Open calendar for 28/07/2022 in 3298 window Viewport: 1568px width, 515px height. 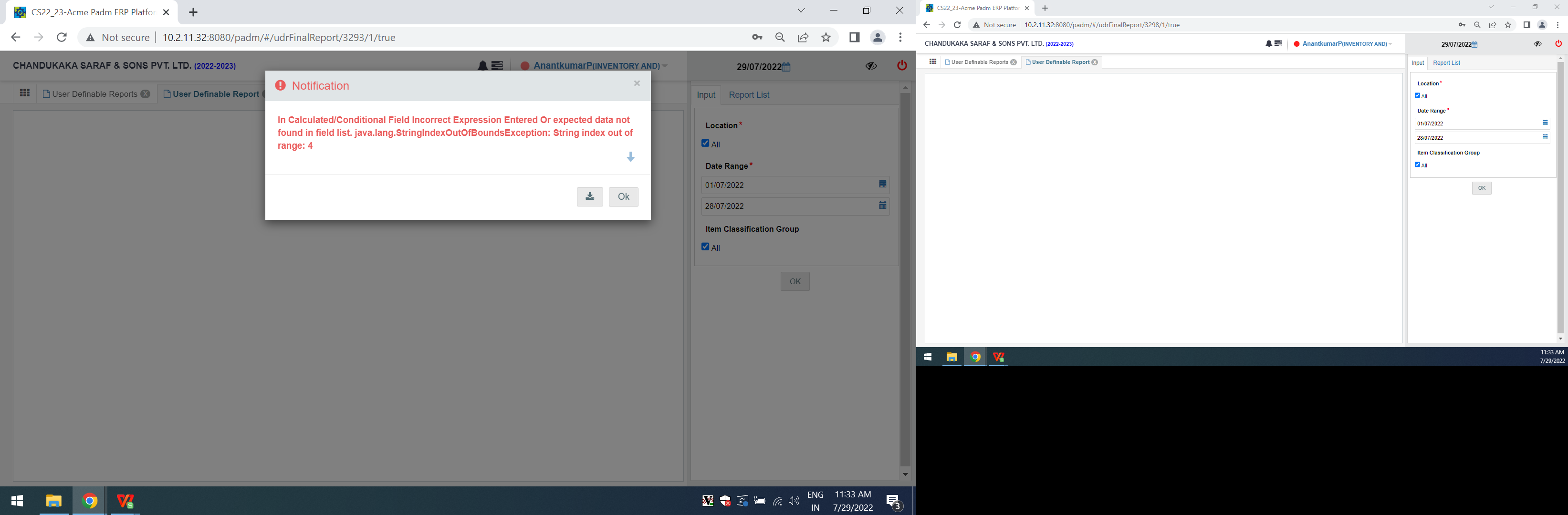click(x=1545, y=137)
